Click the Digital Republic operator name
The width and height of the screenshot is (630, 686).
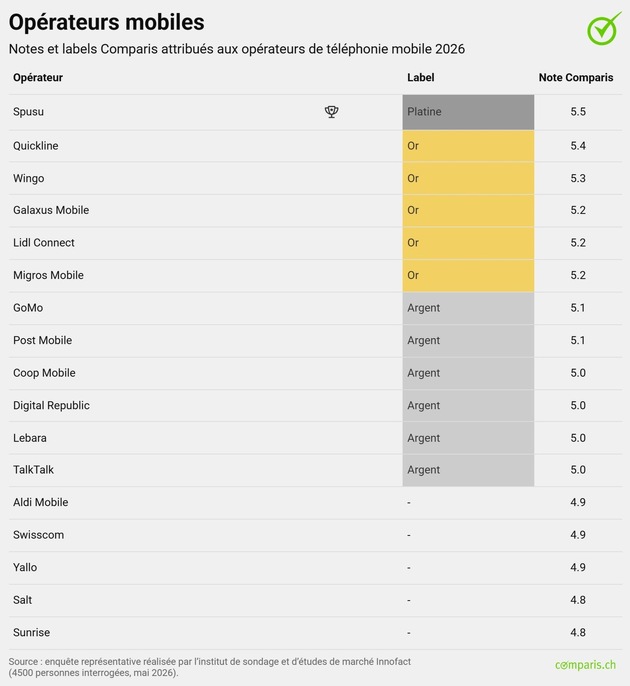[x=51, y=406]
